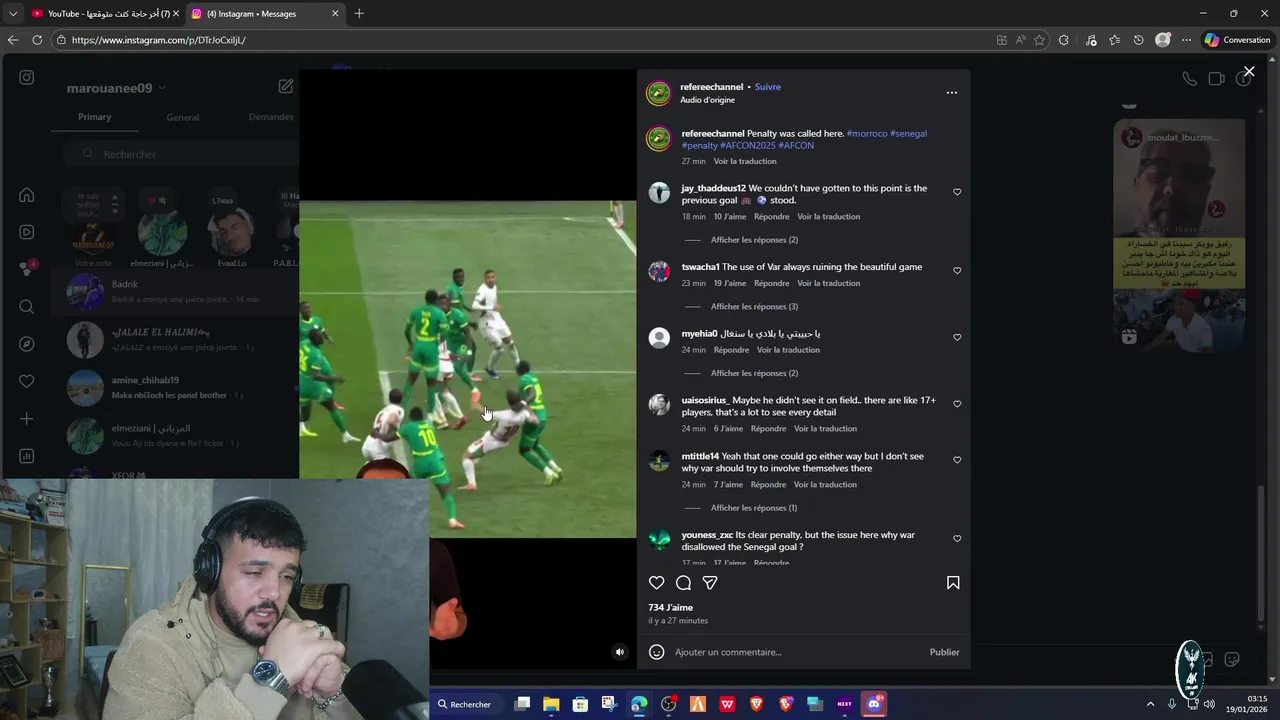Create new post with plus icon

coord(27,419)
